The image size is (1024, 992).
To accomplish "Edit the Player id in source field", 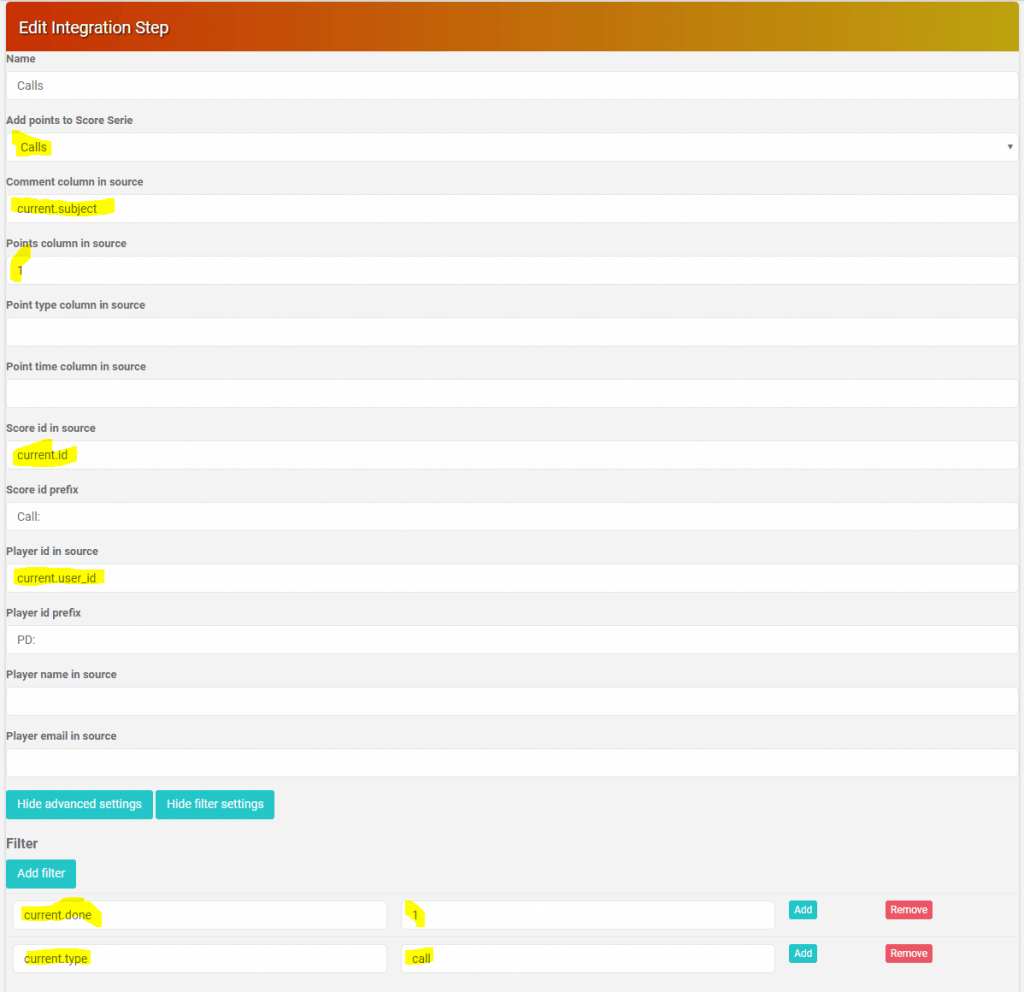I will (x=512, y=578).
